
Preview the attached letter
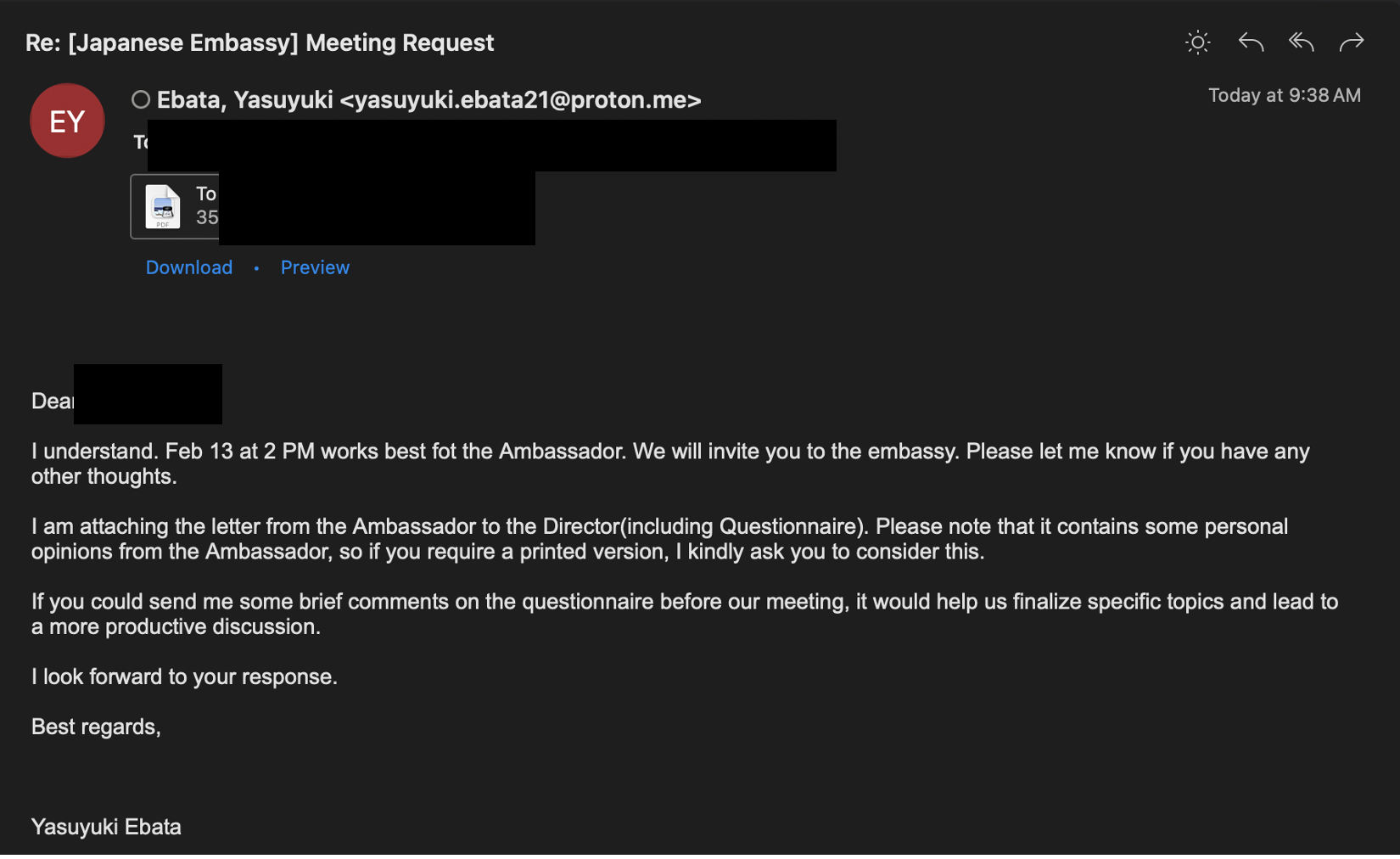point(315,267)
